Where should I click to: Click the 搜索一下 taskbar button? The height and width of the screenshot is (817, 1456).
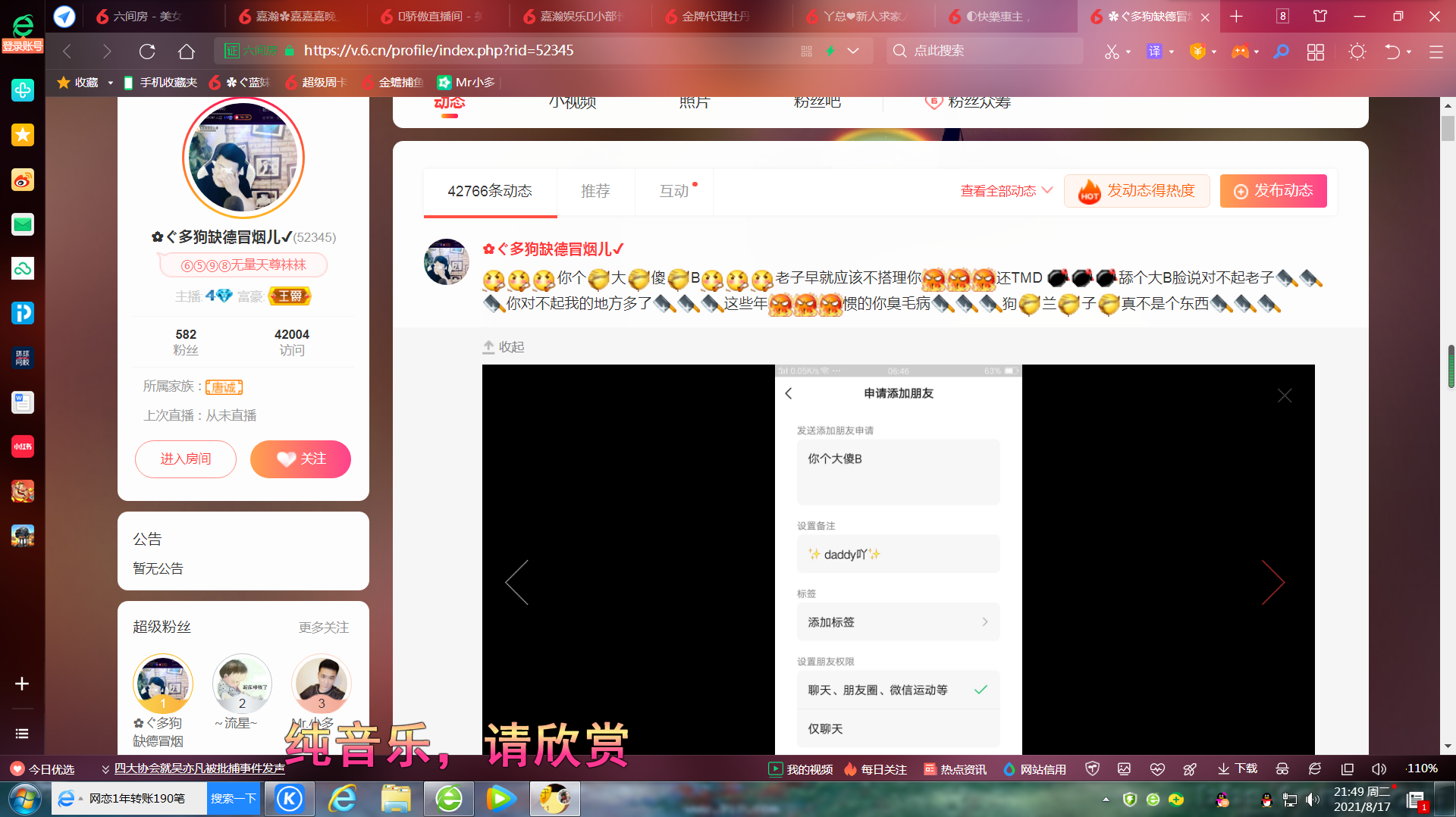(234, 799)
